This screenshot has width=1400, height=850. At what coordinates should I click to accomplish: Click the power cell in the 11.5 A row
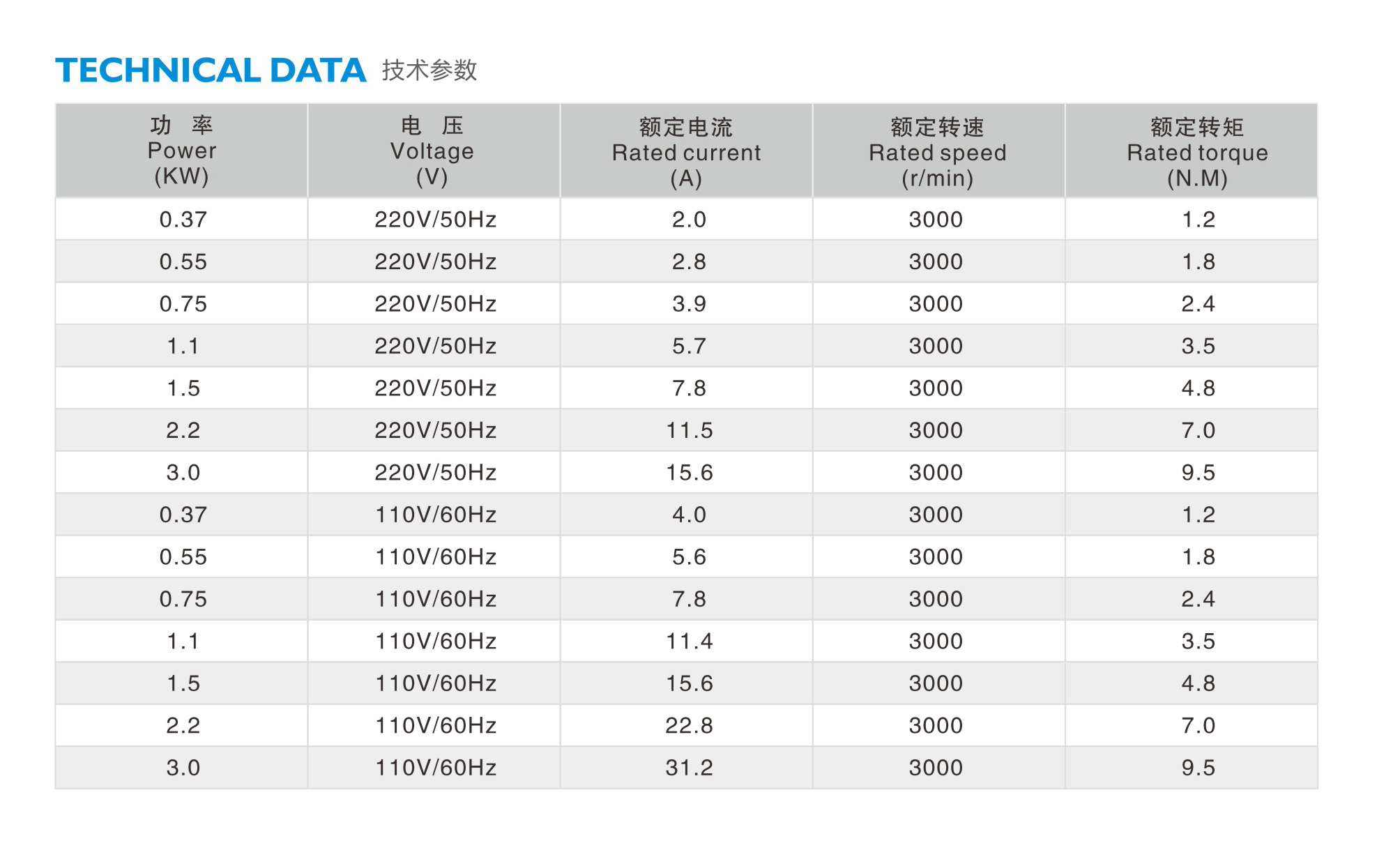pos(181,430)
